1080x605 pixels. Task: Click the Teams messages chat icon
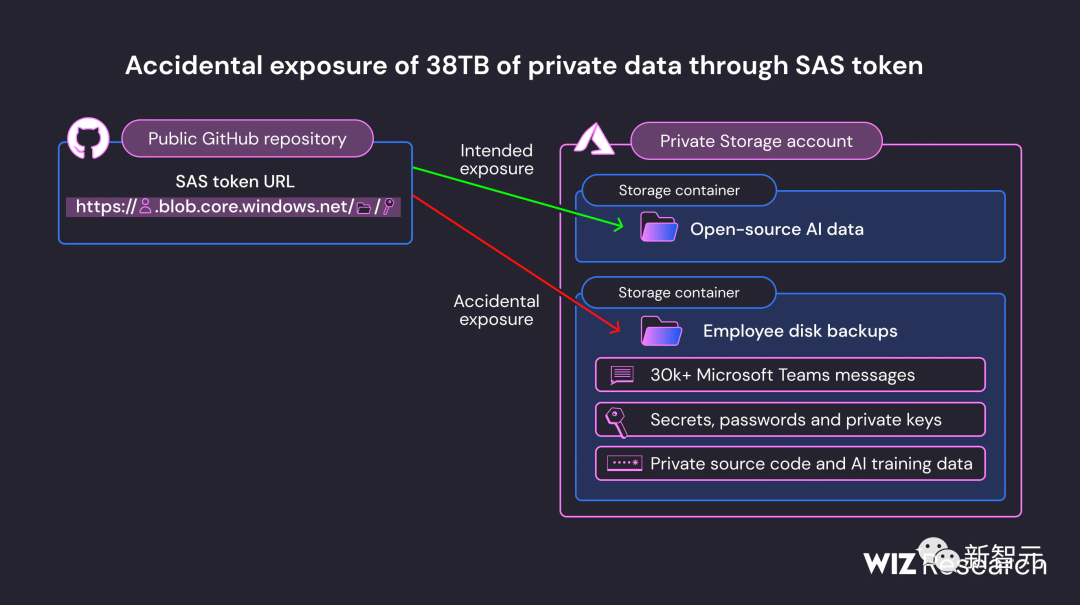pyautogui.click(x=622, y=375)
